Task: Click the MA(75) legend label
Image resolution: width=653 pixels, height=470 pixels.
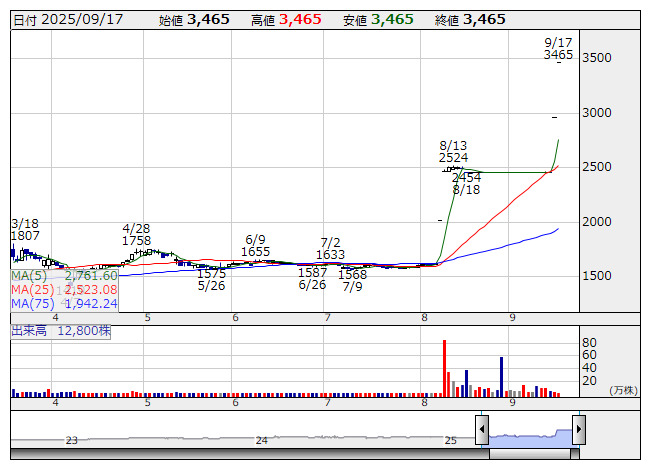Action: click(x=32, y=303)
